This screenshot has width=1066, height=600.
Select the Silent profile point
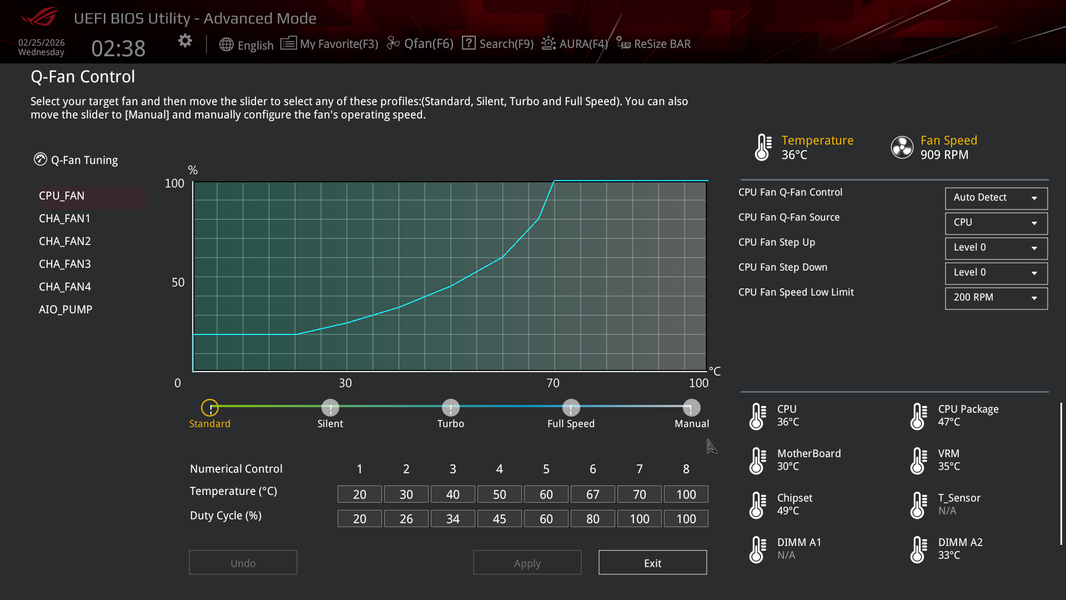[x=330, y=408]
